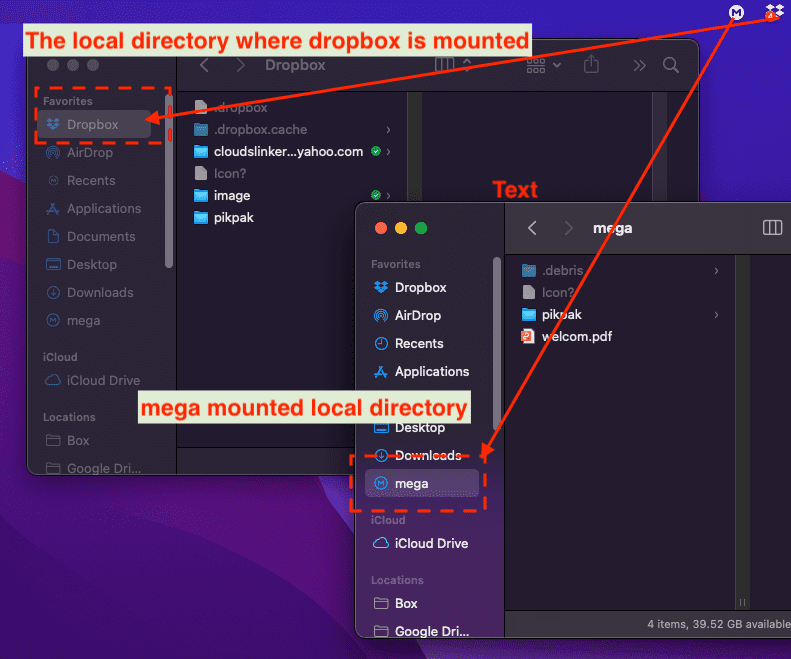
Task: Open the Dropbox menu bar icon
Action: pos(774,11)
